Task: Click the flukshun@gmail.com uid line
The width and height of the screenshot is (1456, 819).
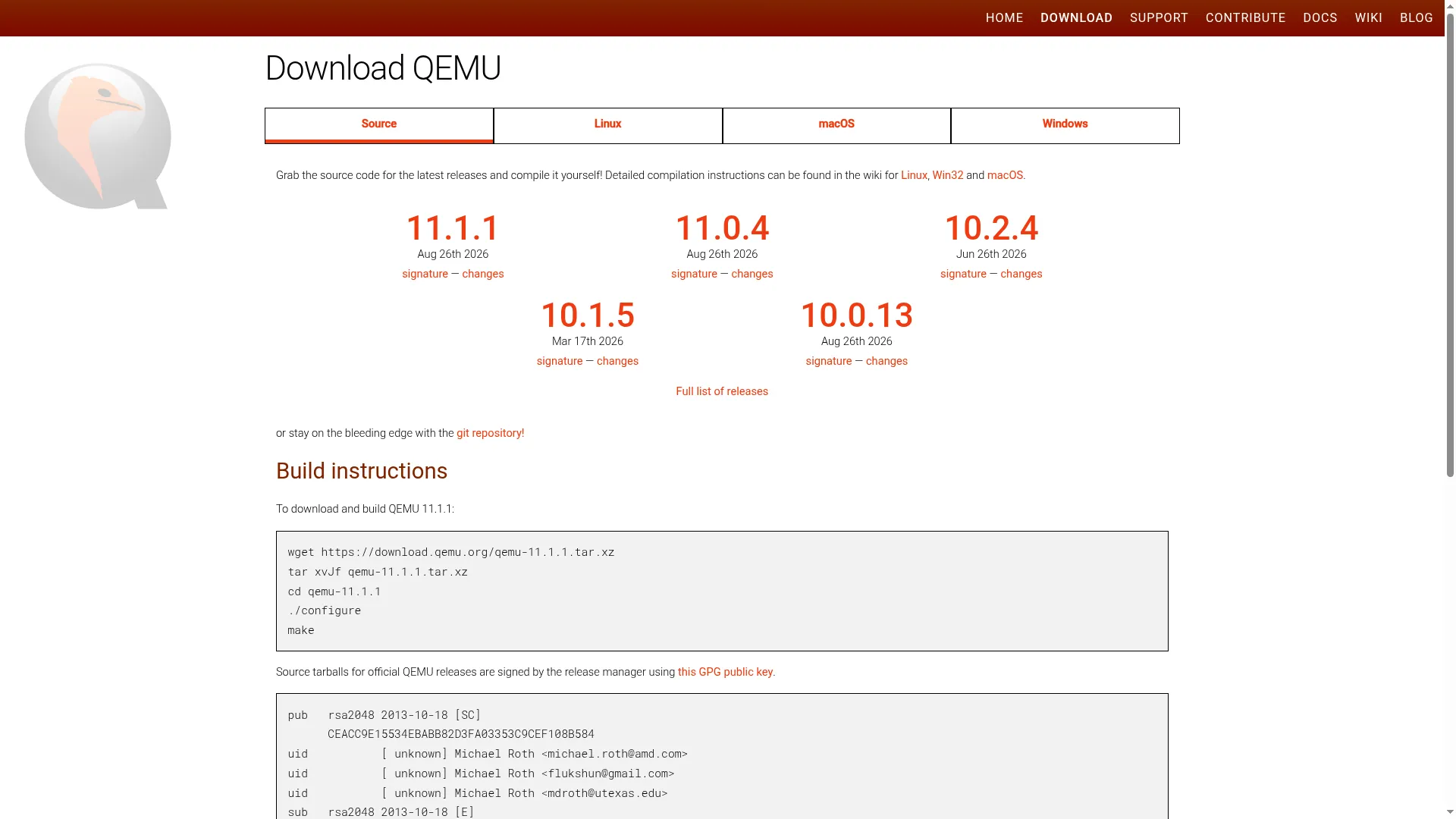Action: coord(481,773)
